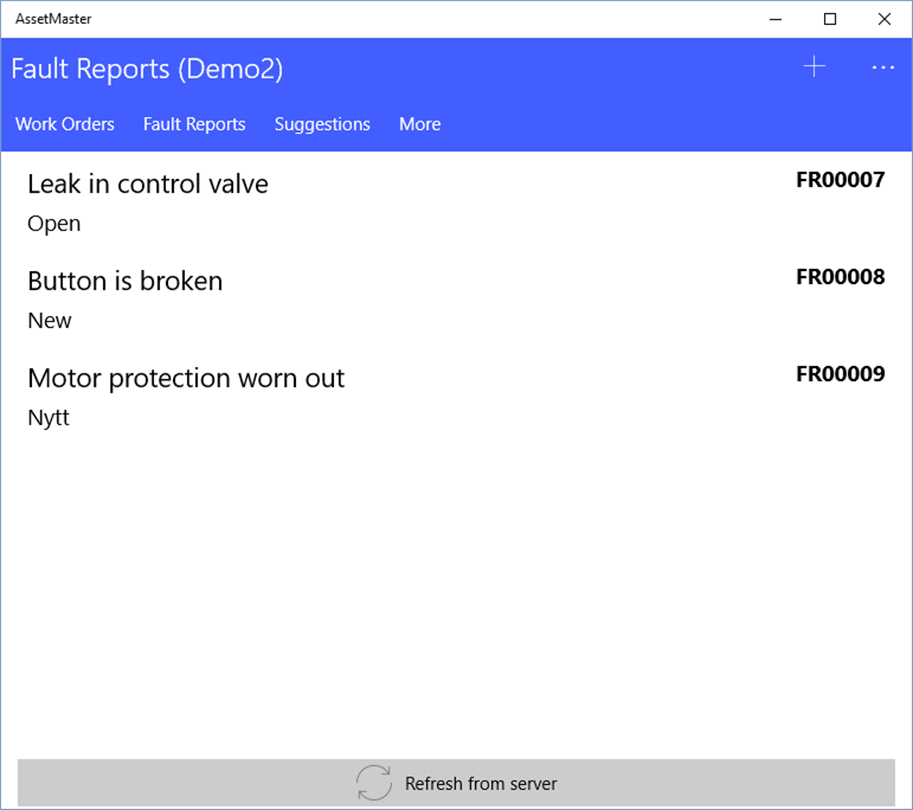Switch to the Work Orders tab
913x810 pixels.
click(x=65, y=124)
